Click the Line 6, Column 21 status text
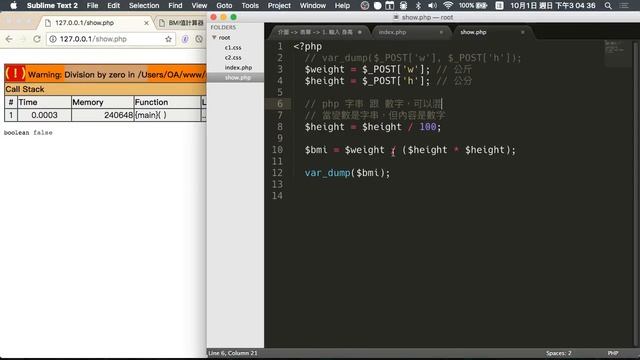Viewport: 640px width, 360px height. pos(233,353)
